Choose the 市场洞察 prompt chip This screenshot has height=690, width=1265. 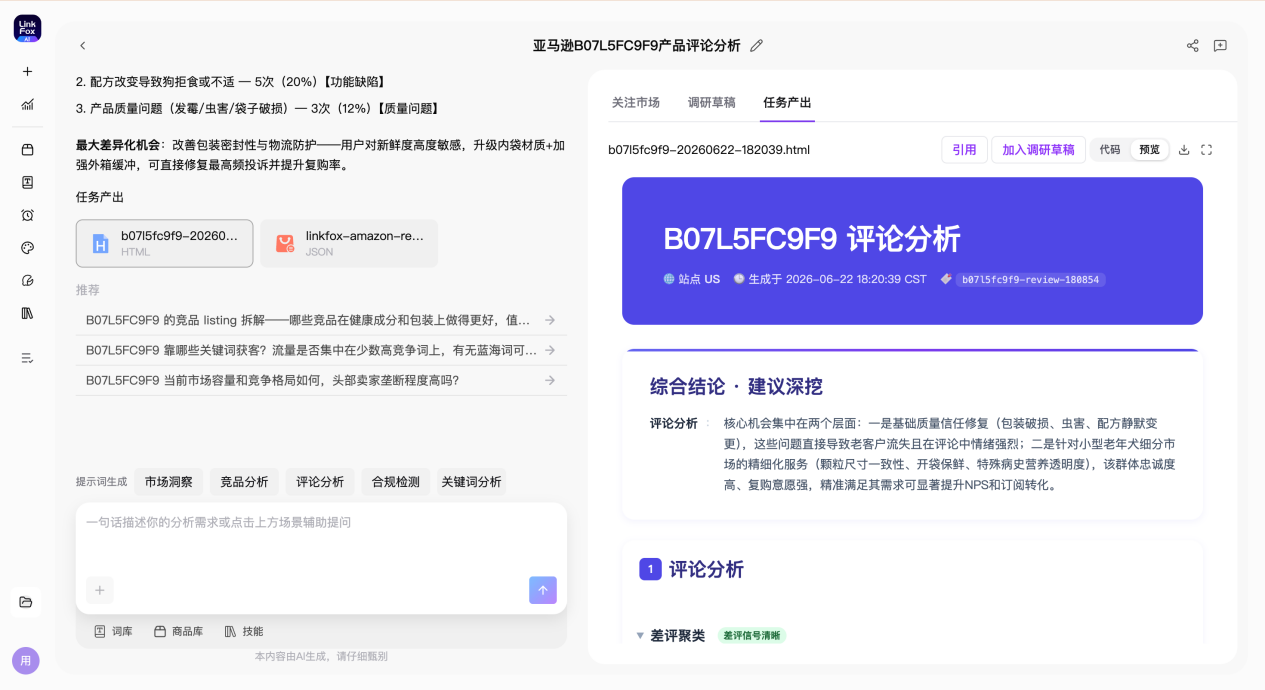click(169, 482)
